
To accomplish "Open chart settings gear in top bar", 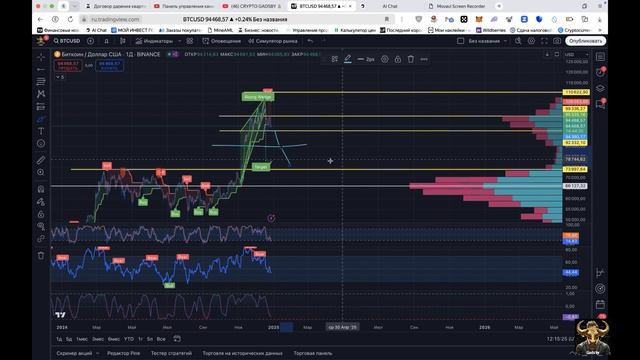I will click(531, 41).
